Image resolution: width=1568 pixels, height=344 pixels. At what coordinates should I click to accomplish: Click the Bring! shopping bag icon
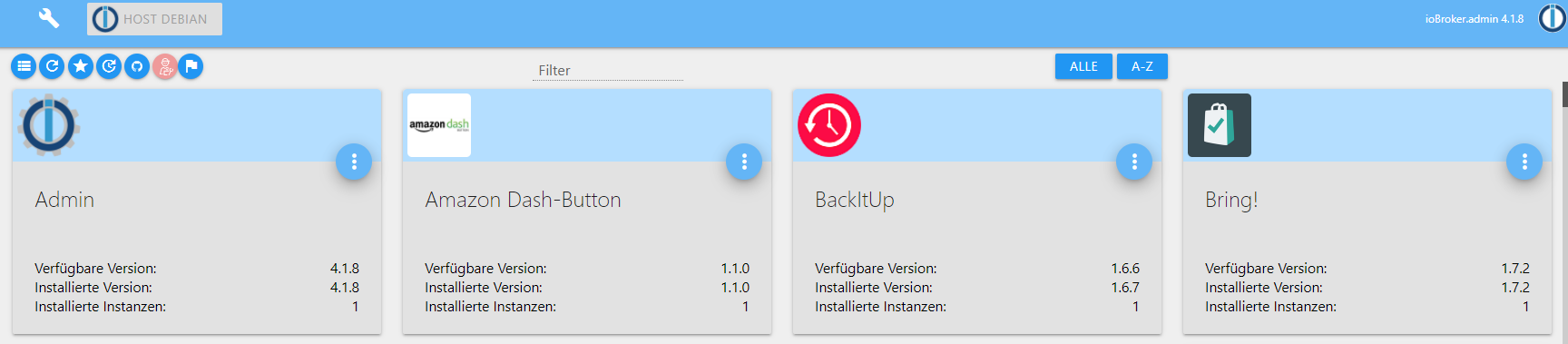tap(1220, 125)
